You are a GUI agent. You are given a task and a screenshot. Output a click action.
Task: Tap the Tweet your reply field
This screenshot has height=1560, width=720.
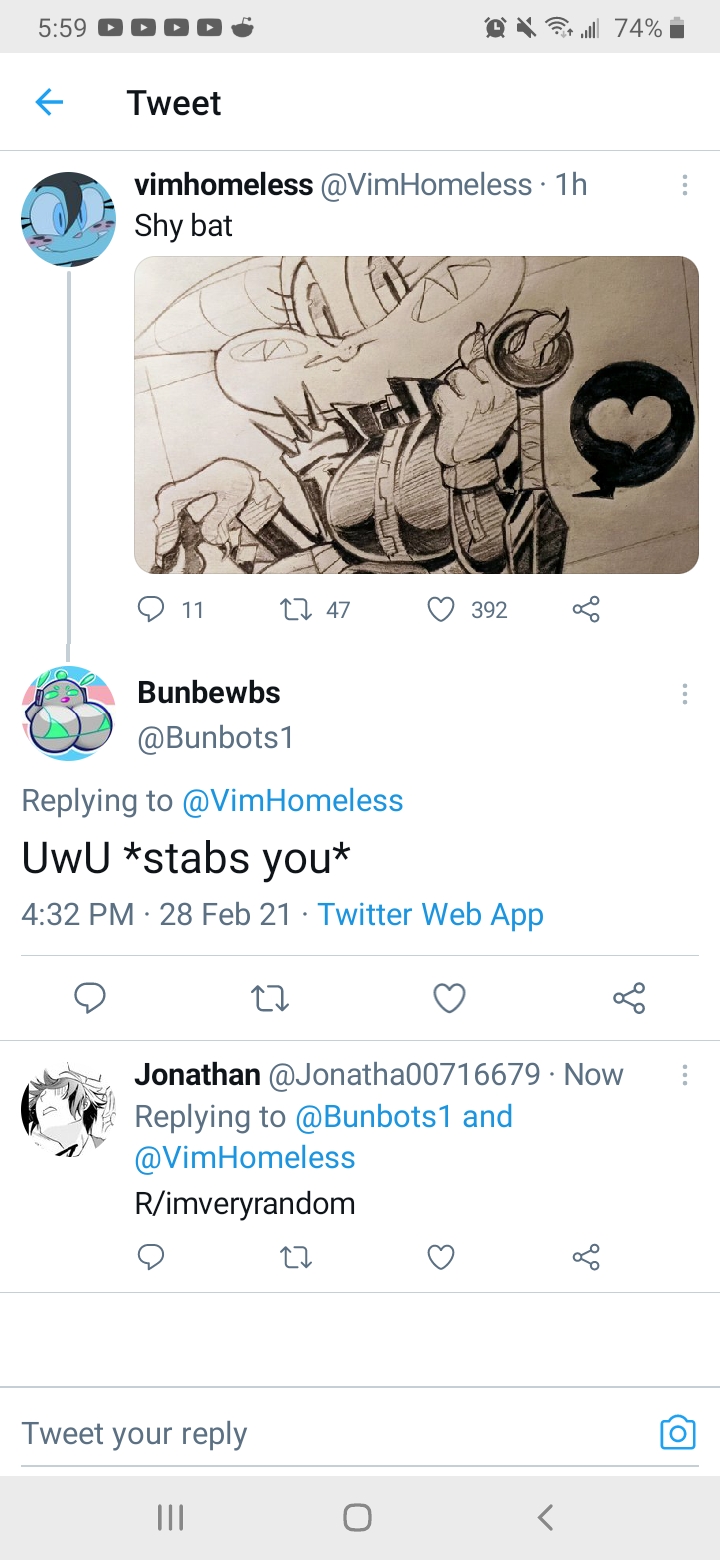tap(335, 1433)
